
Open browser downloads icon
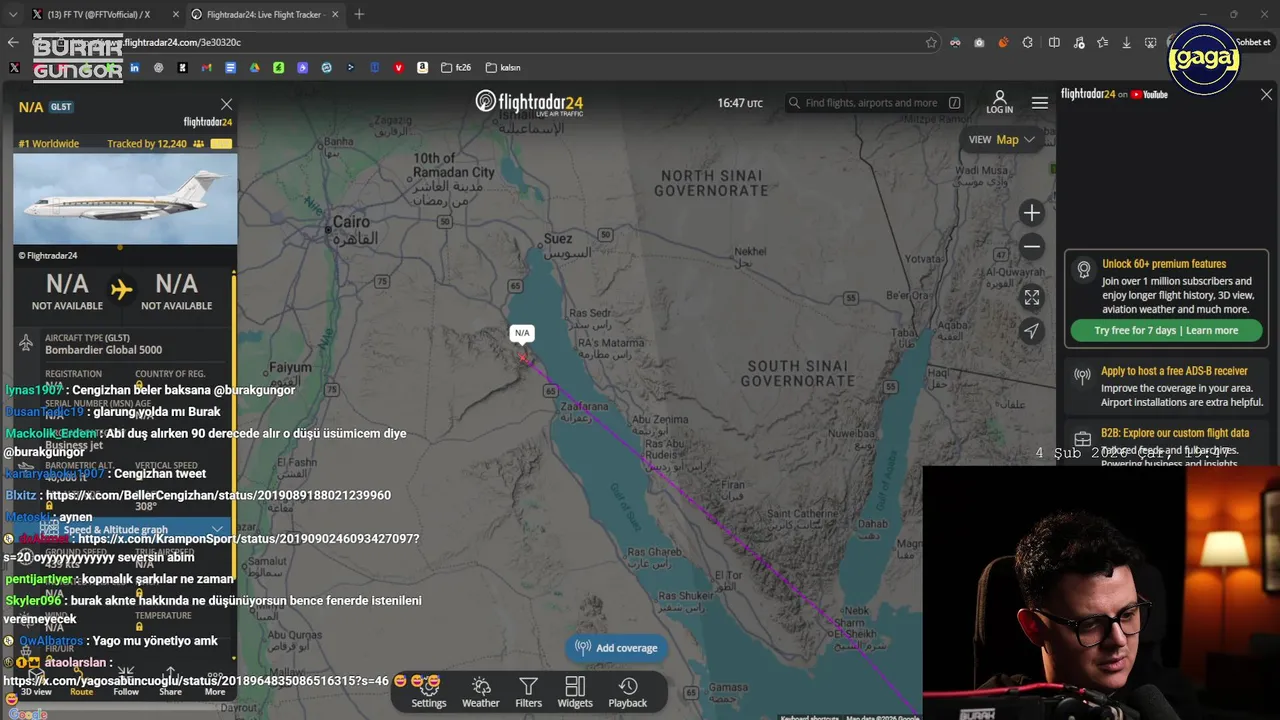click(1127, 42)
